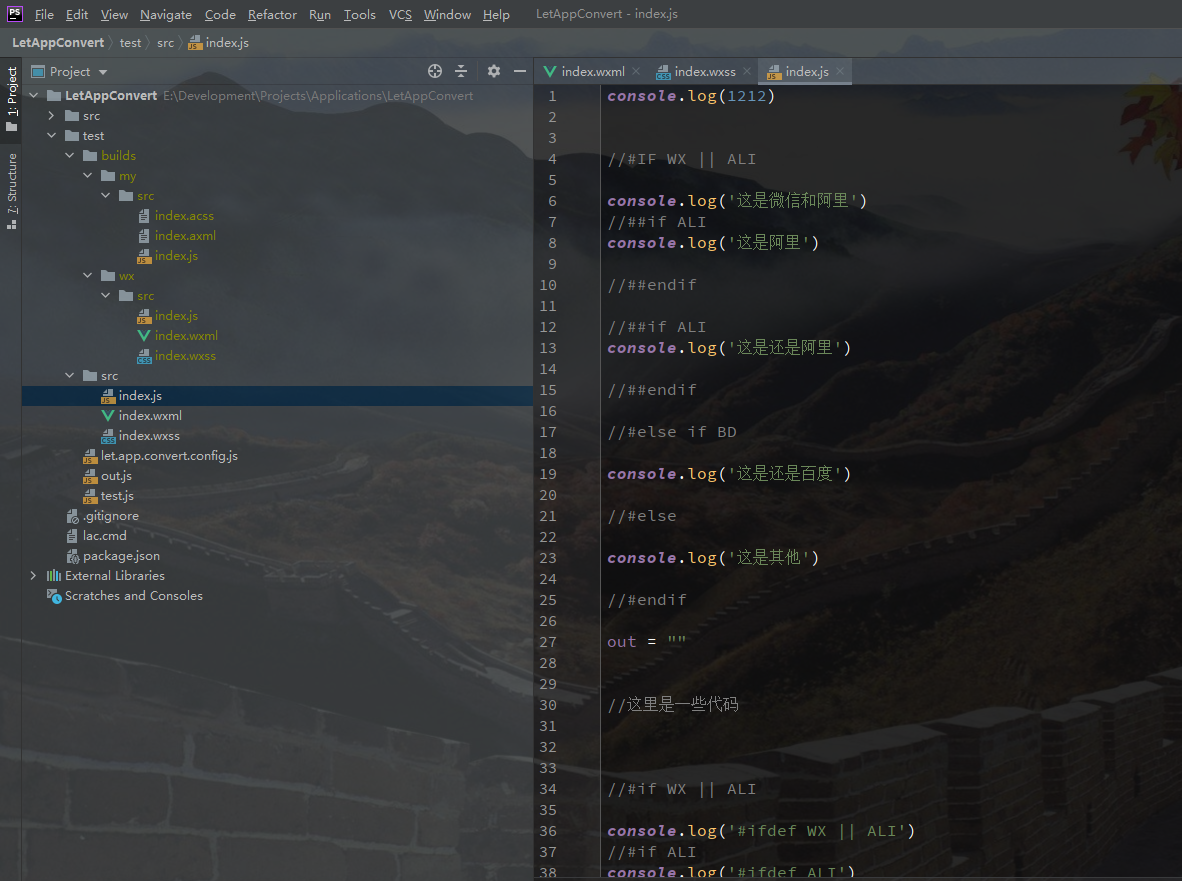Click the locate-in-project target icon
The width and height of the screenshot is (1182, 881).
point(435,72)
